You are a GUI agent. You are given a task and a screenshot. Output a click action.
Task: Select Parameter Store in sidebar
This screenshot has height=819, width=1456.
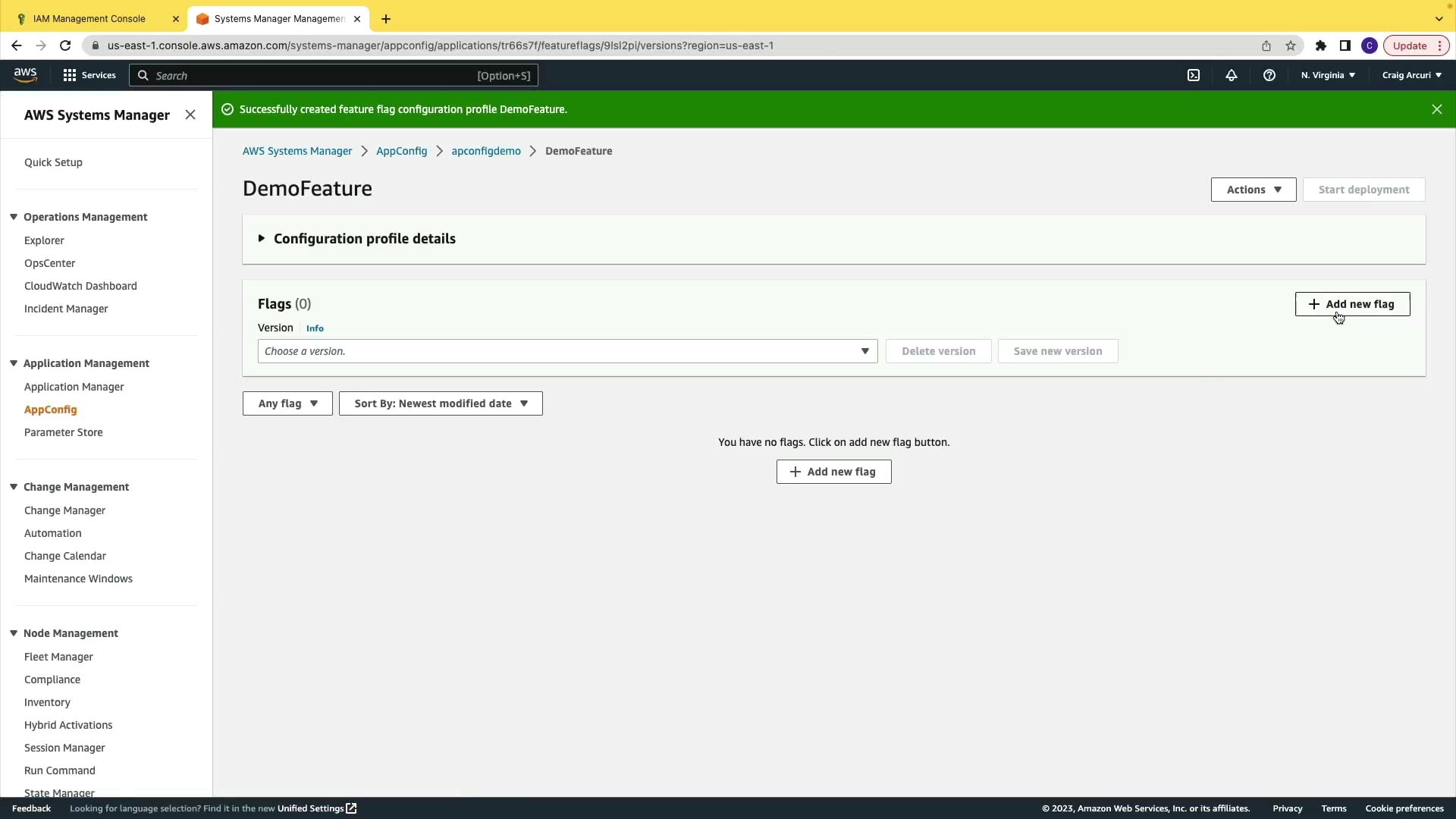(63, 432)
